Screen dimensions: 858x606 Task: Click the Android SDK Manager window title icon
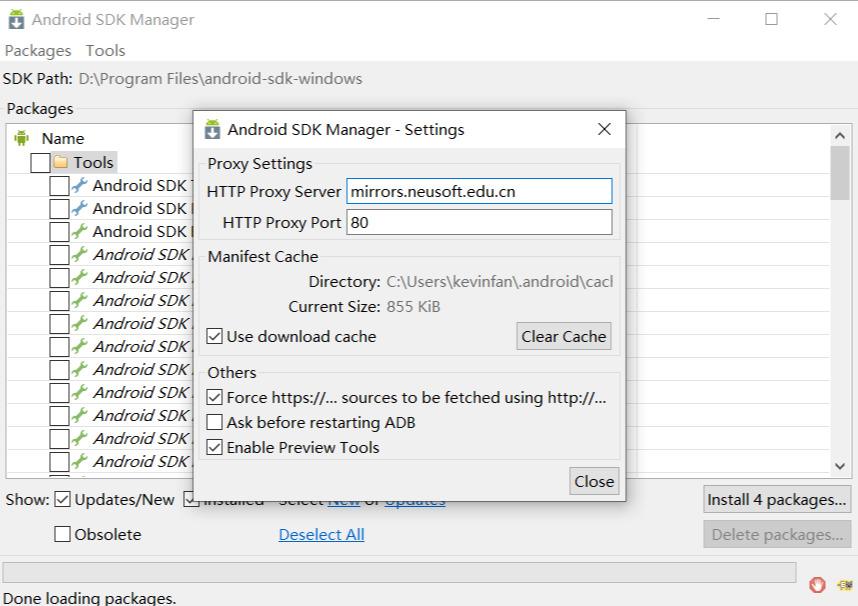(x=16, y=19)
